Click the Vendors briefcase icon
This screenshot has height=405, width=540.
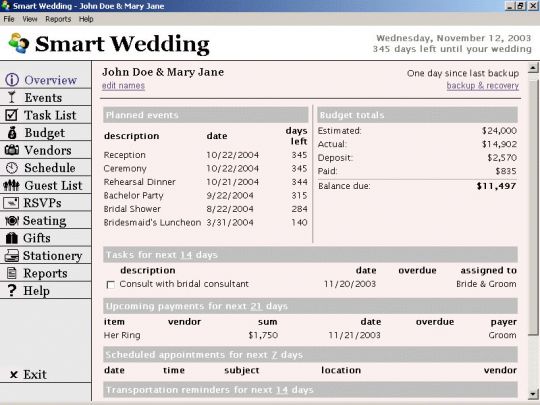pyautogui.click(x=11, y=150)
